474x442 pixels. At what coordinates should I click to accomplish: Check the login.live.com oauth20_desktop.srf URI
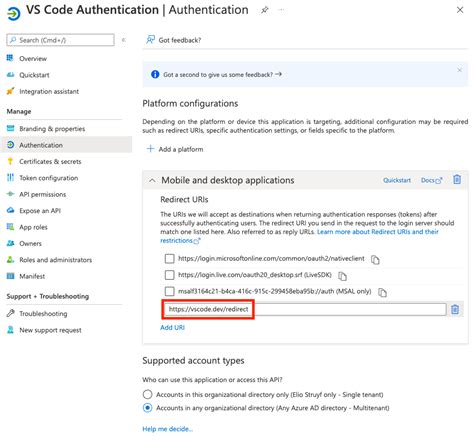pyautogui.click(x=170, y=275)
